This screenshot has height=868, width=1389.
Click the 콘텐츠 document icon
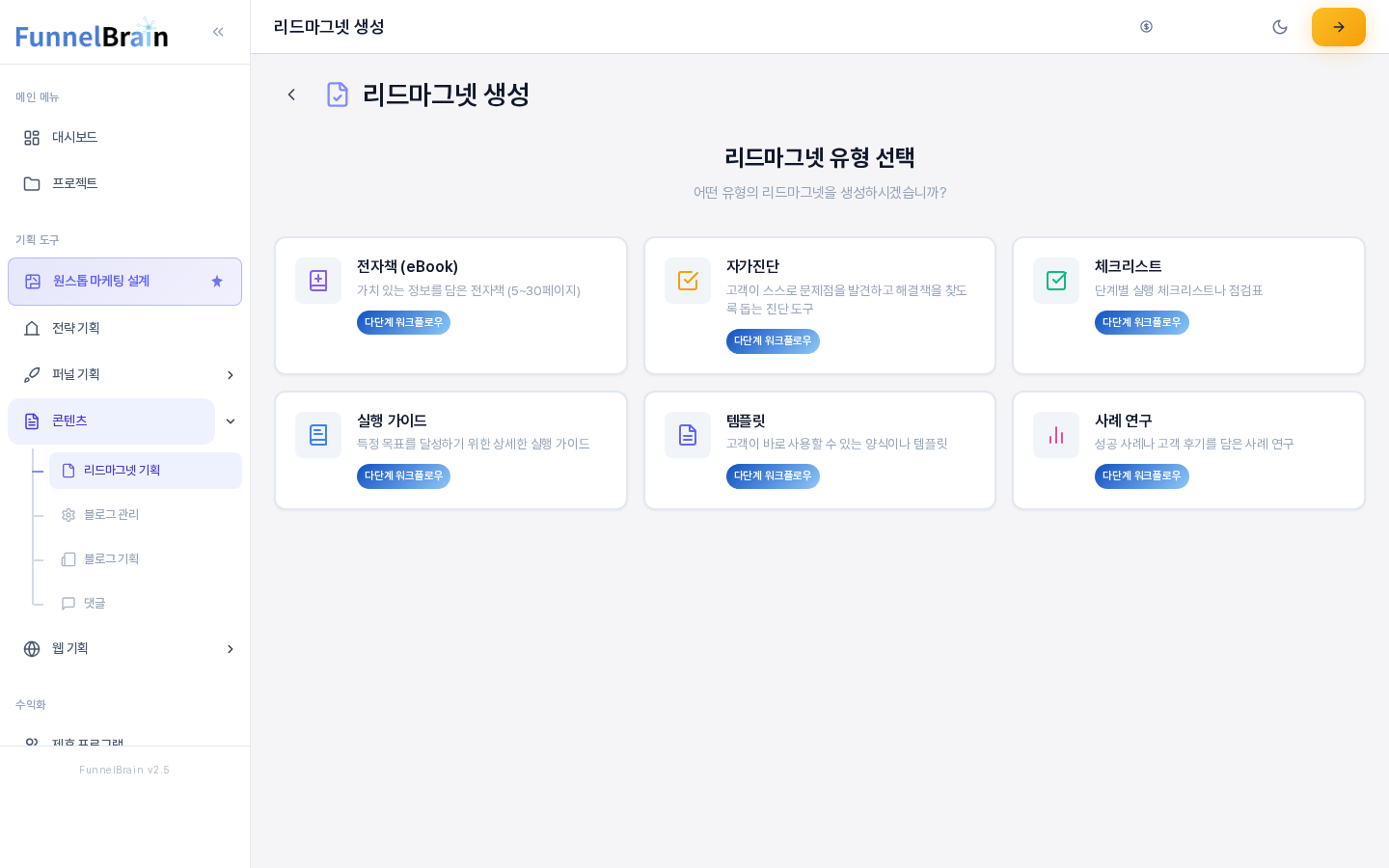tap(32, 421)
